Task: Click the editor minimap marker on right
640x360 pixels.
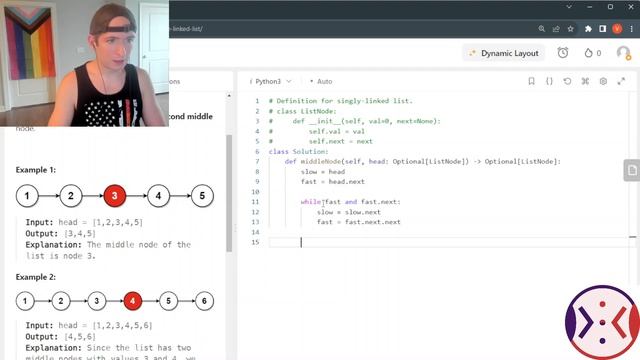Action: 633,237
